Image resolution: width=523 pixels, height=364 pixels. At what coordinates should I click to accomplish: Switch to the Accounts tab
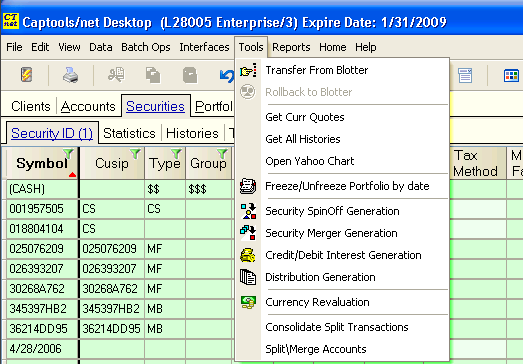pos(88,106)
